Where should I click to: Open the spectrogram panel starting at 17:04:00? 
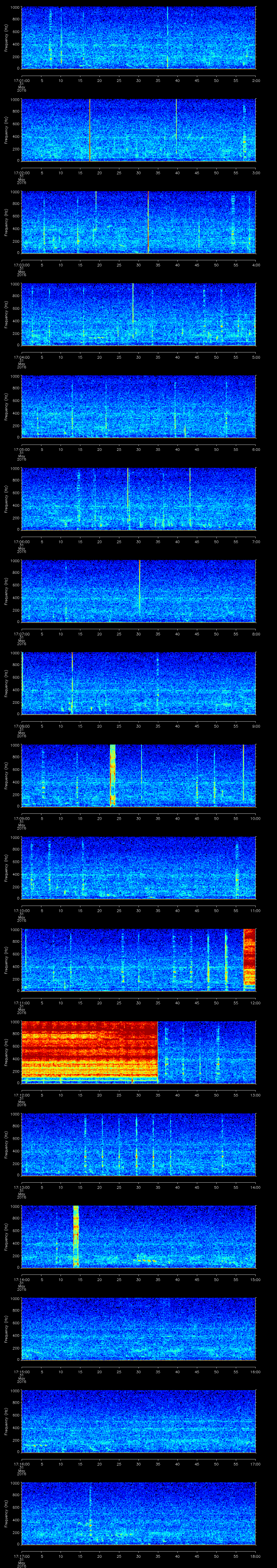[138, 314]
